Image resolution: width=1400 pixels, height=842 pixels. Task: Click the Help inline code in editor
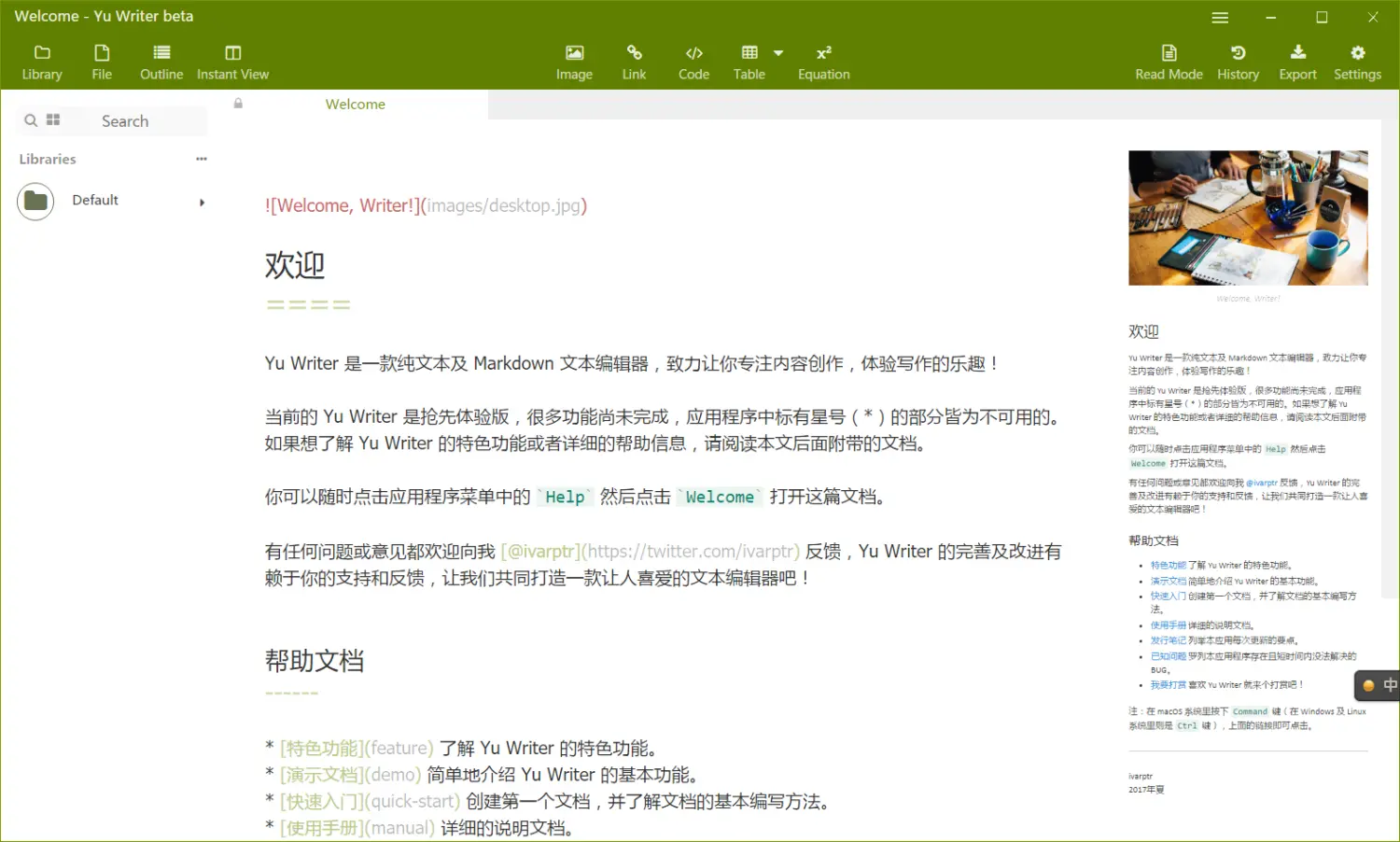565,498
